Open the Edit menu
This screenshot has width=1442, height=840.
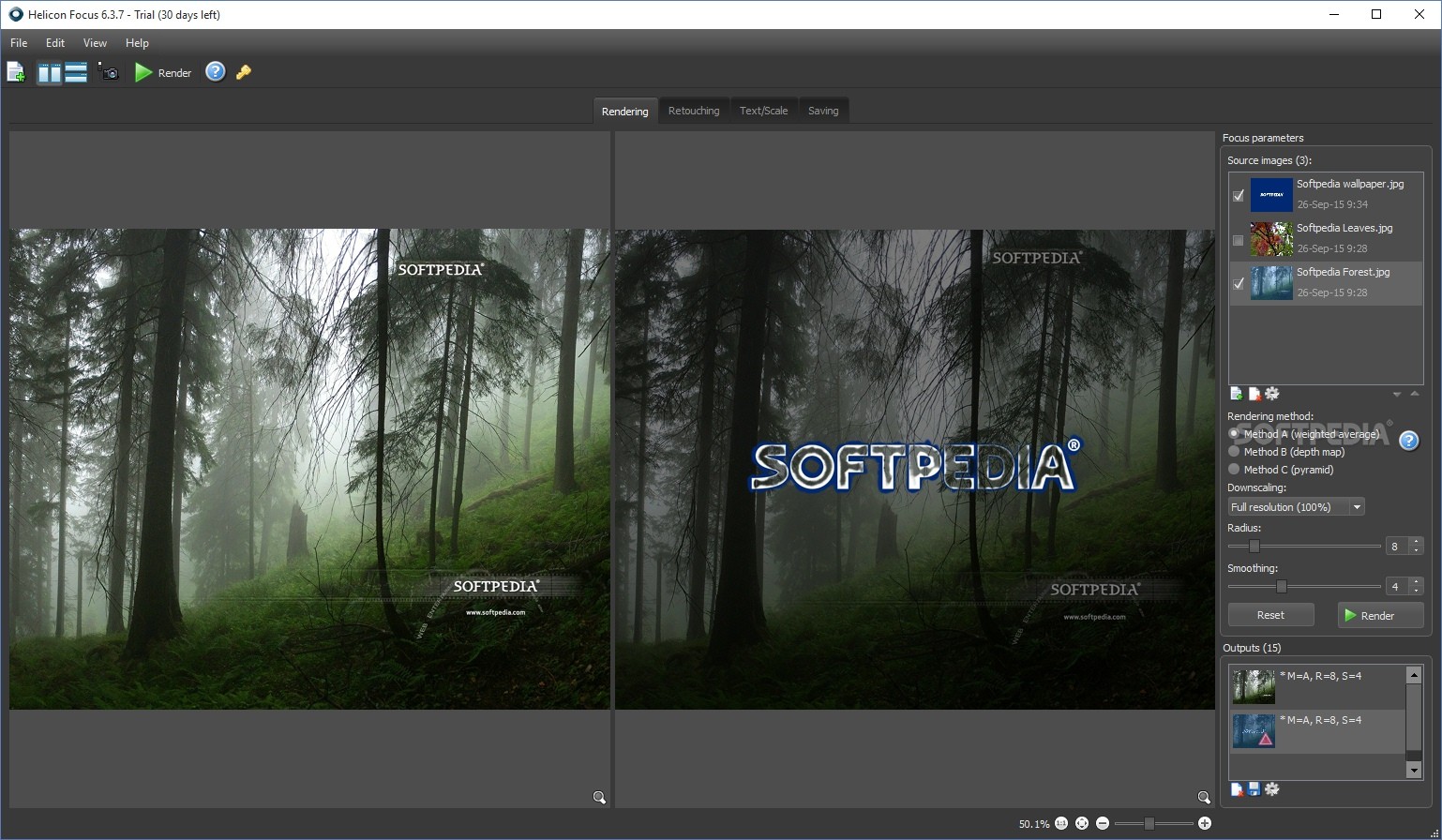click(55, 43)
